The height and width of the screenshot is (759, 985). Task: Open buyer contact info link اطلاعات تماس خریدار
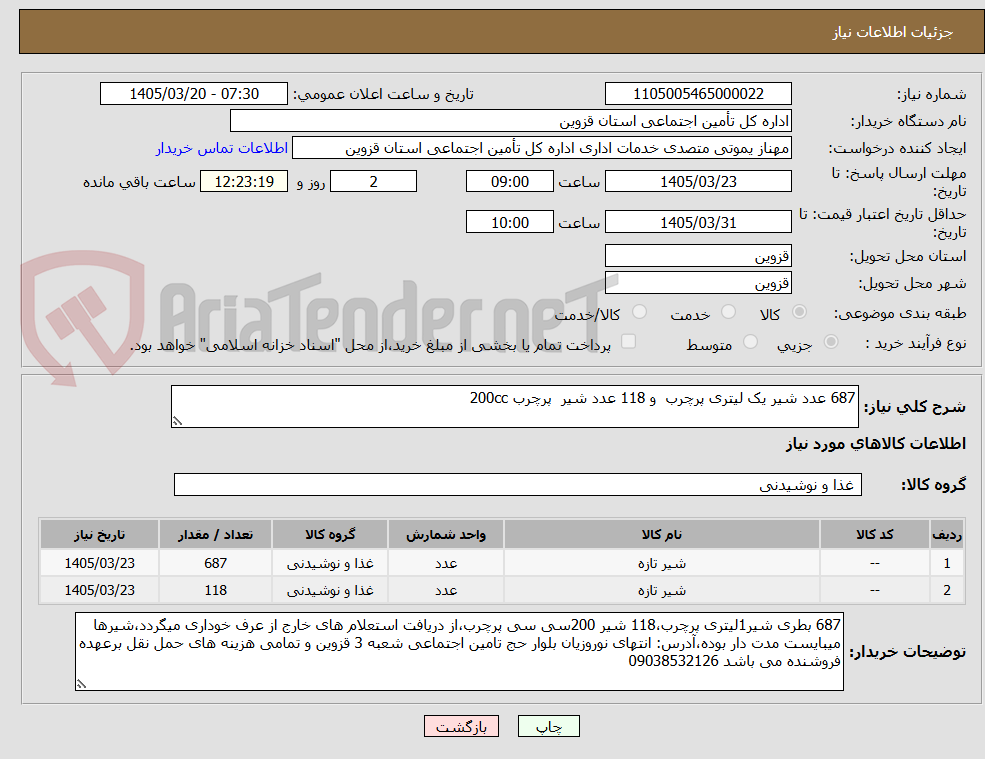tap(222, 148)
